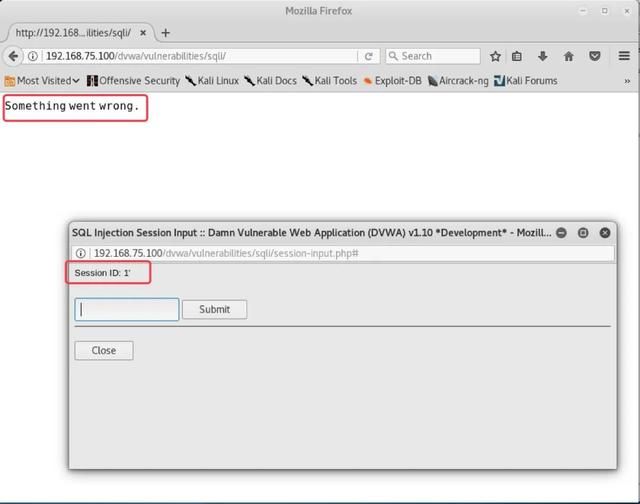The width and height of the screenshot is (640, 504).
Task: Open the Offensive Security bookmark
Action: tap(133, 81)
